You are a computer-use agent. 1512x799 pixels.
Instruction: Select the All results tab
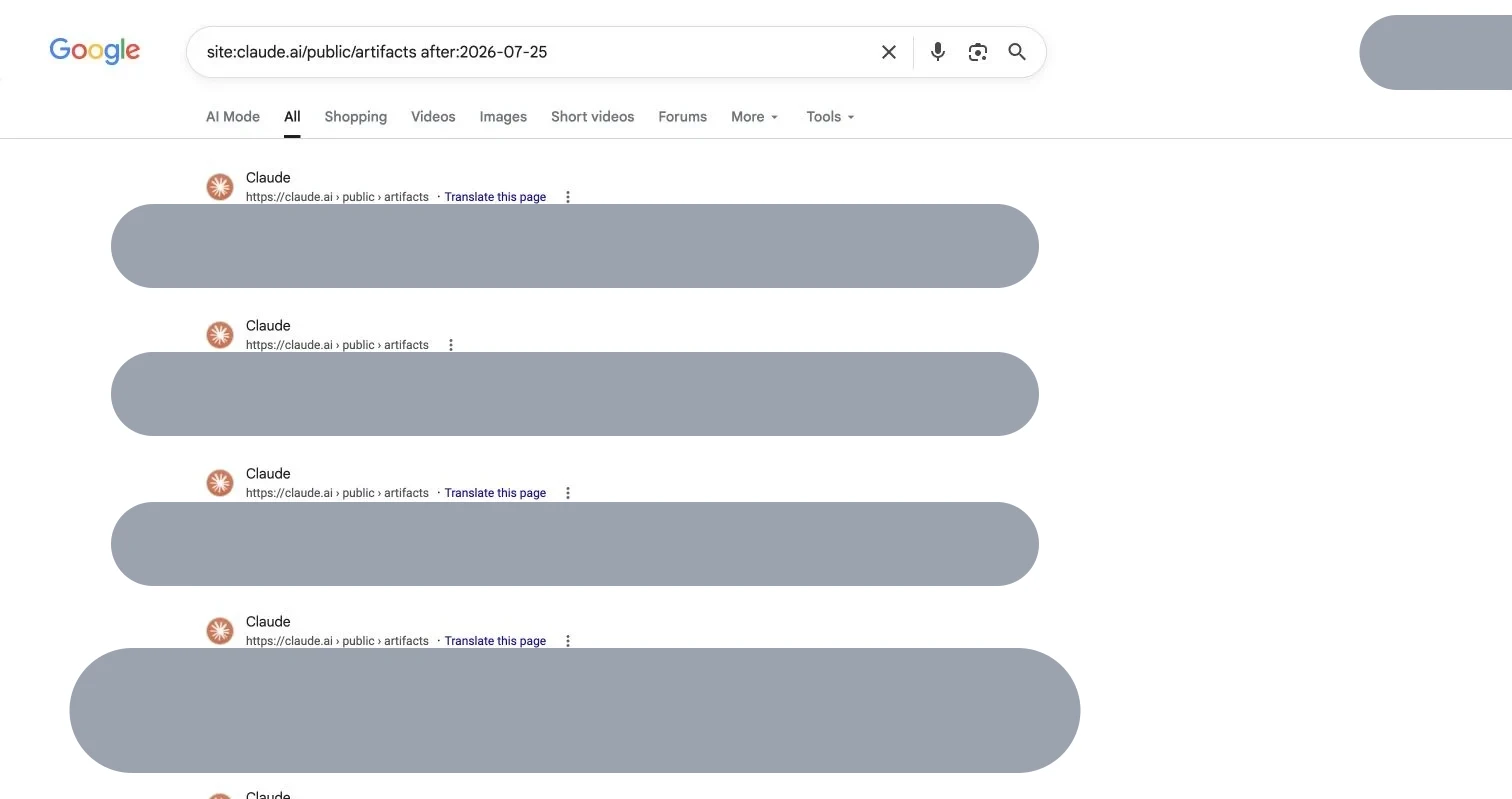tap(292, 117)
